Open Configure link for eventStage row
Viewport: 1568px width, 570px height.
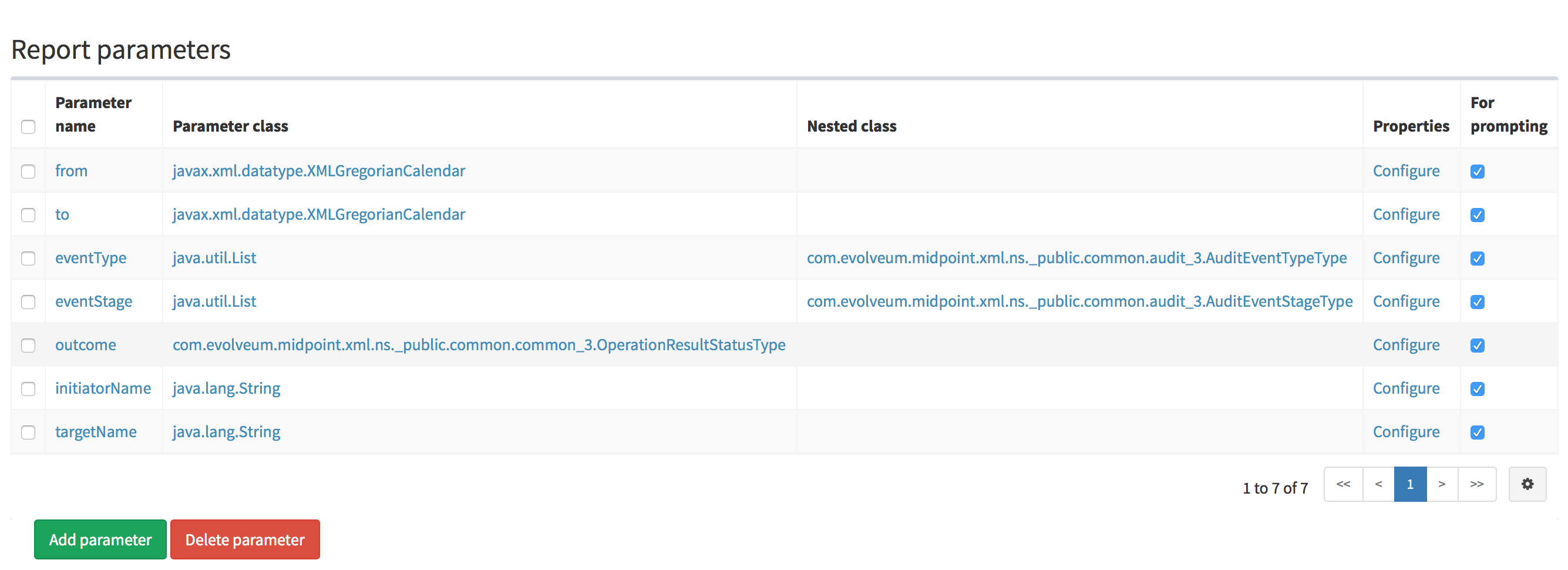[1405, 301]
